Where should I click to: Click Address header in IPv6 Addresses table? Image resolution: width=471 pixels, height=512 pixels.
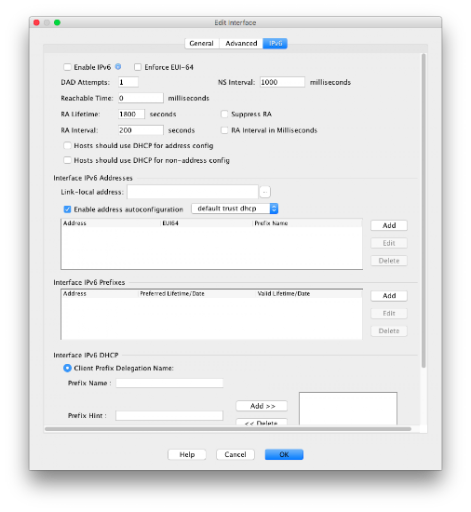pyautogui.click(x=111, y=223)
